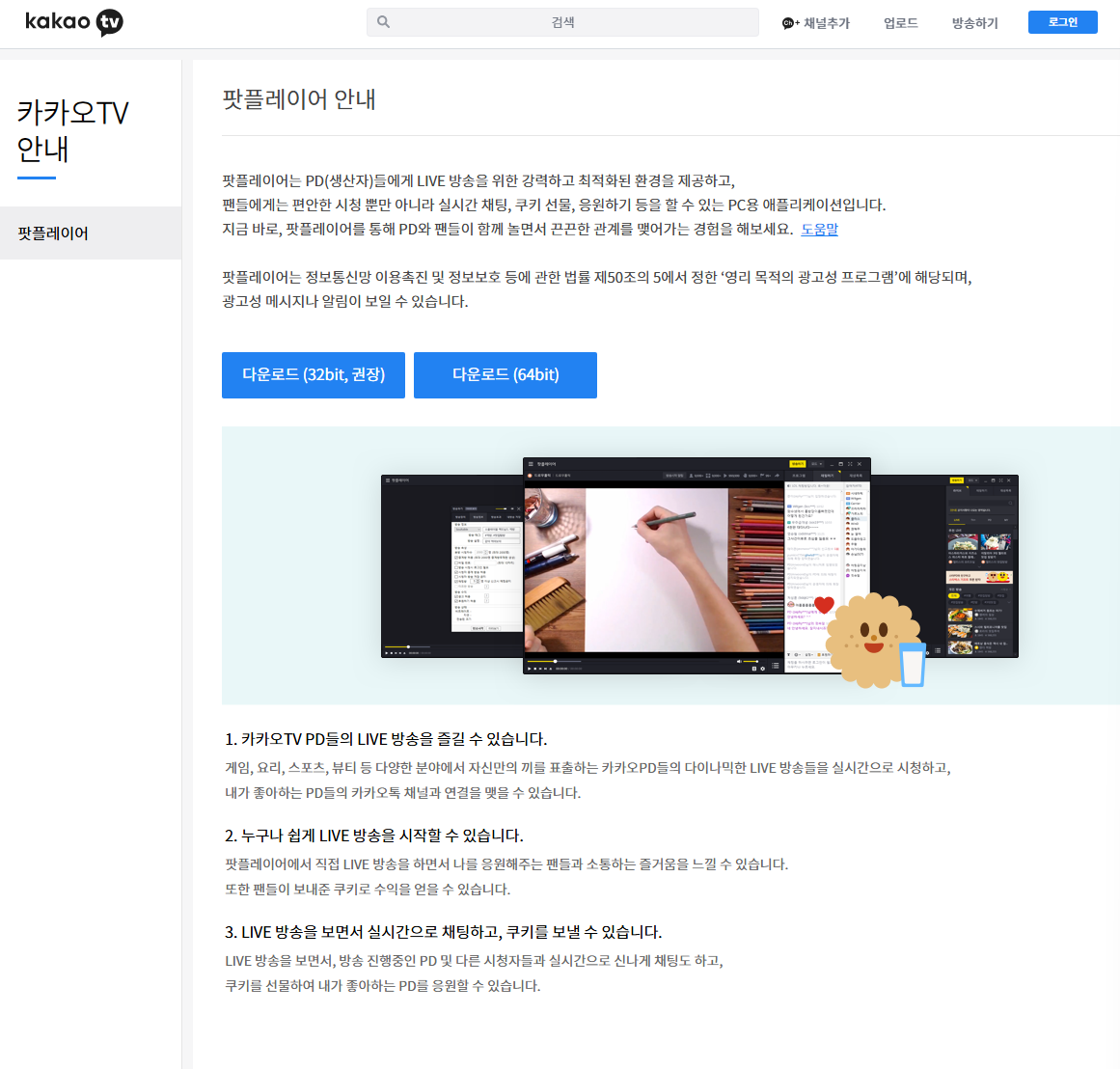Click the line '쿠키를 선물하여 내가 좋아하는 PD를 응원할 수 있습니다.'
1120x1069 pixels.
(382, 985)
